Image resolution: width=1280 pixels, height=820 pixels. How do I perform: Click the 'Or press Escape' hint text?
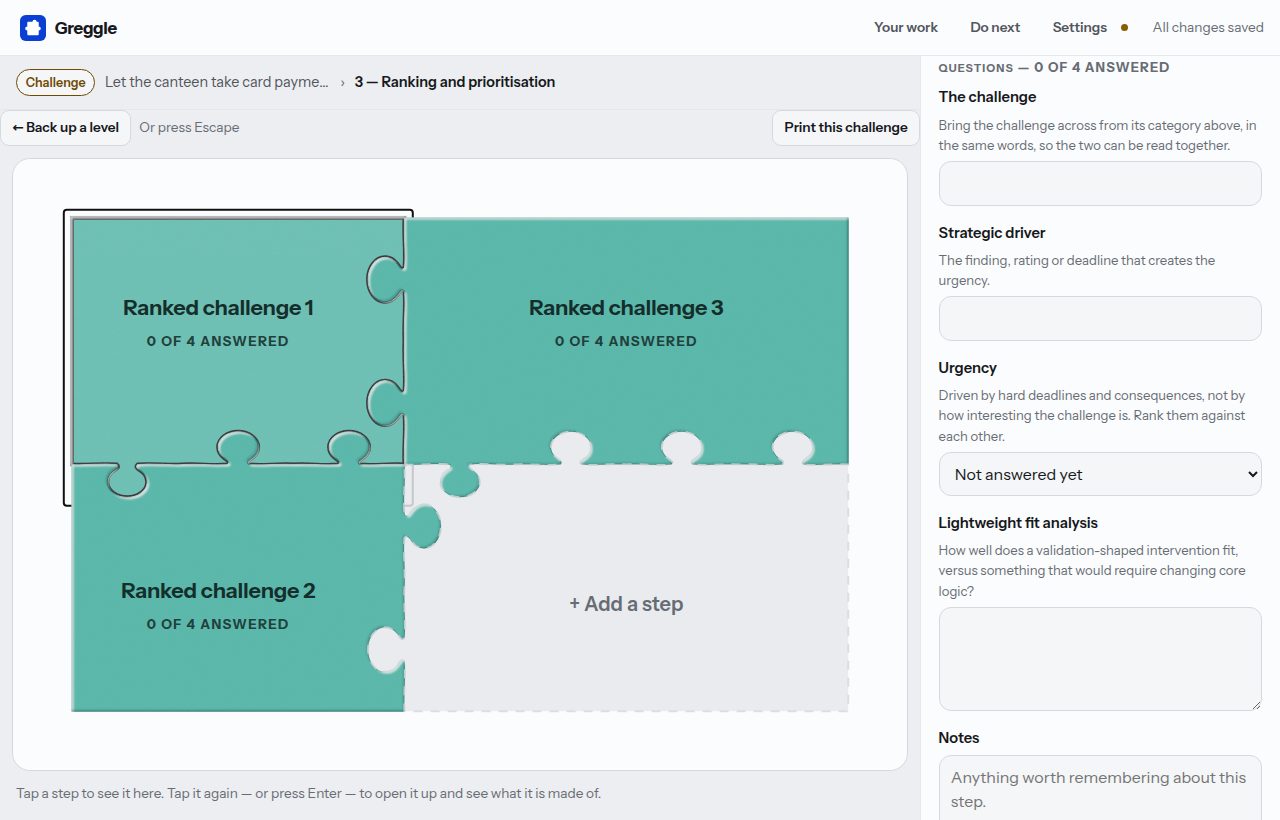pyautogui.click(x=189, y=128)
